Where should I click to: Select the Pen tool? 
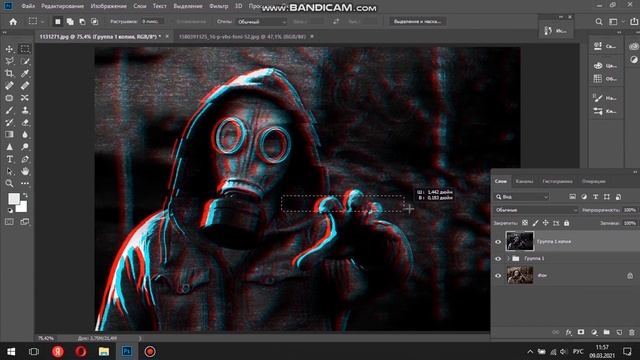pyautogui.click(x=25, y=159)
